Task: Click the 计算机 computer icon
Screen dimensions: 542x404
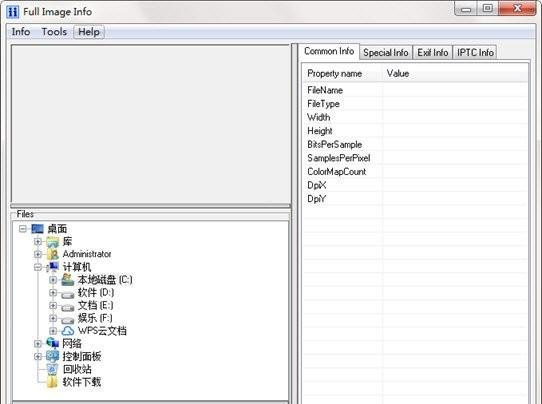Action: [53, 267]
